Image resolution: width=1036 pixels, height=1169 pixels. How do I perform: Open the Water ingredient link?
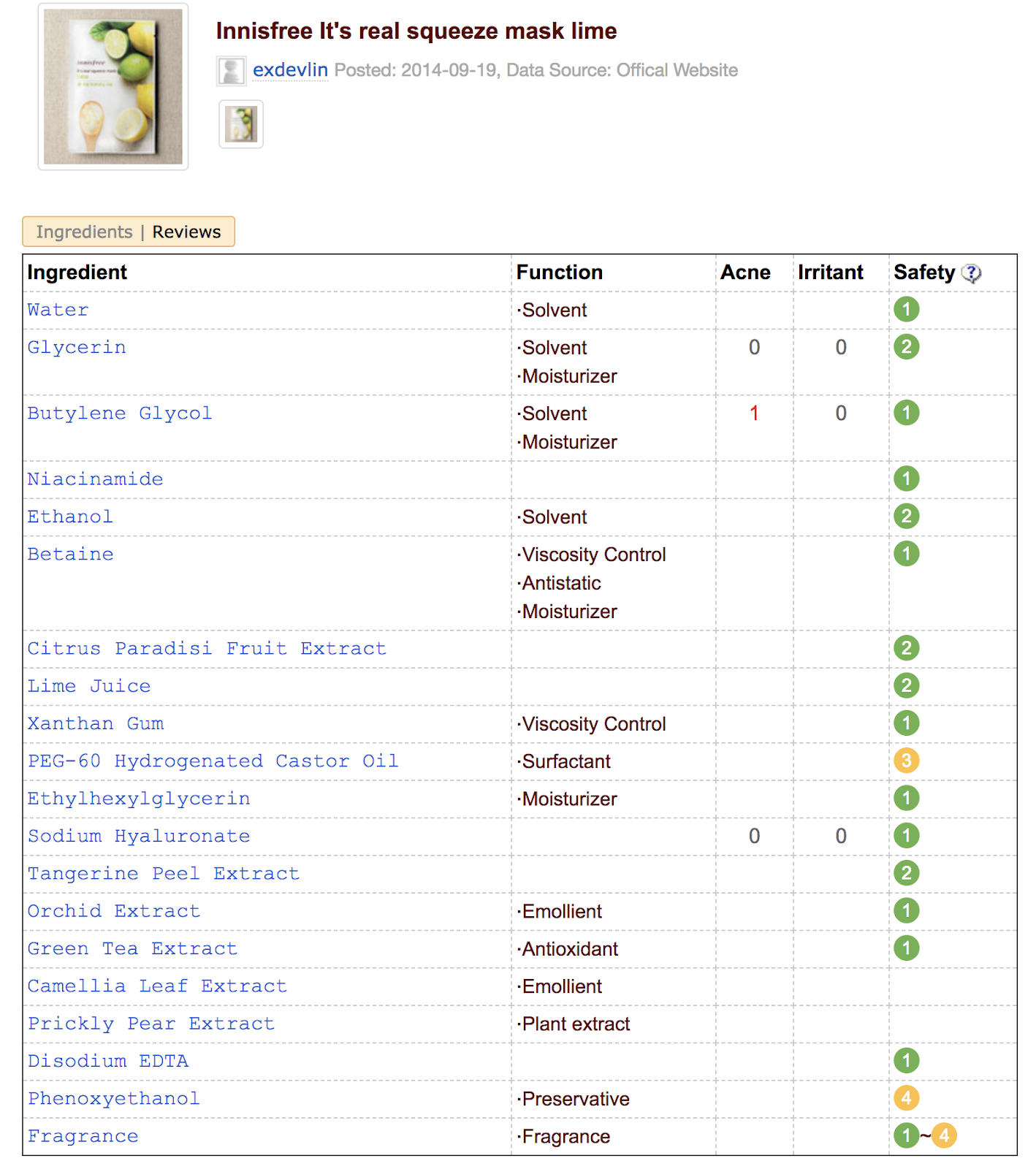(x=58, y=310)
